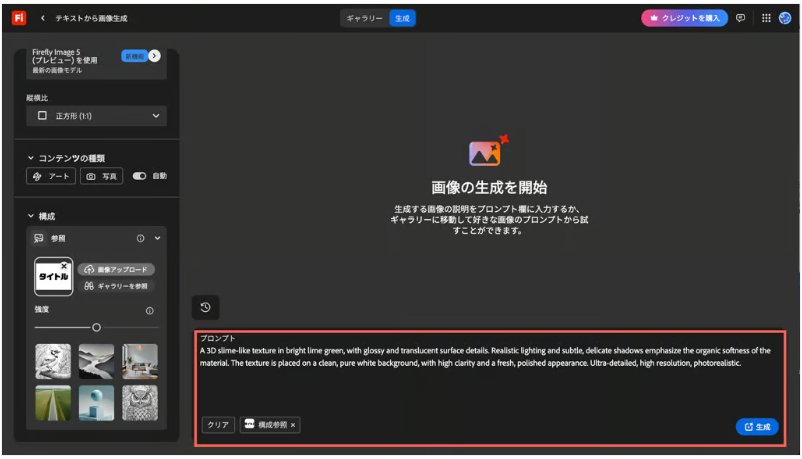Screen dimensions: 802x459
Task: Click the info icon beside 参照
Action: pyautogui.click(x=141, y=238)
